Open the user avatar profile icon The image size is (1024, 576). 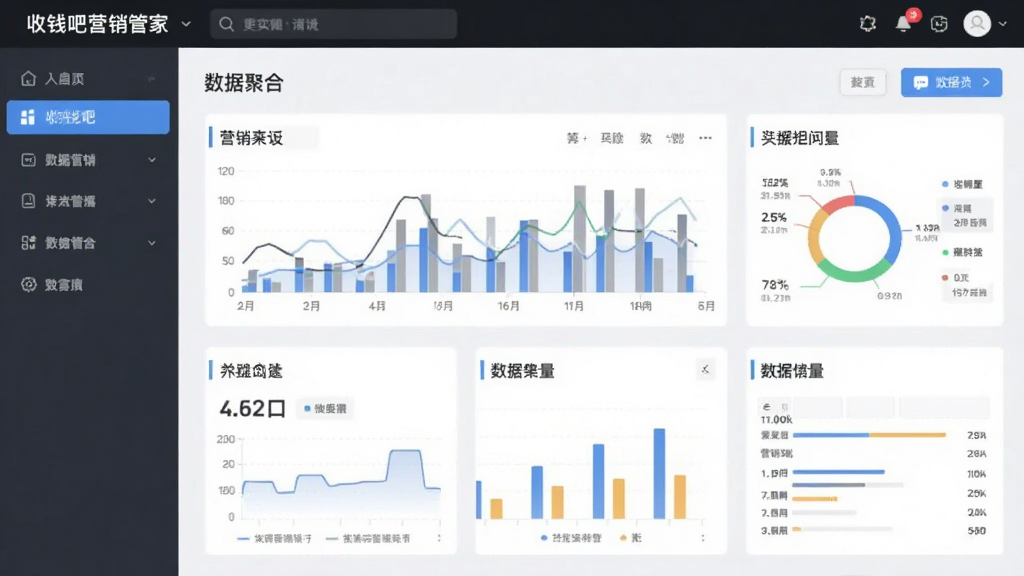[x=977, y=24]
